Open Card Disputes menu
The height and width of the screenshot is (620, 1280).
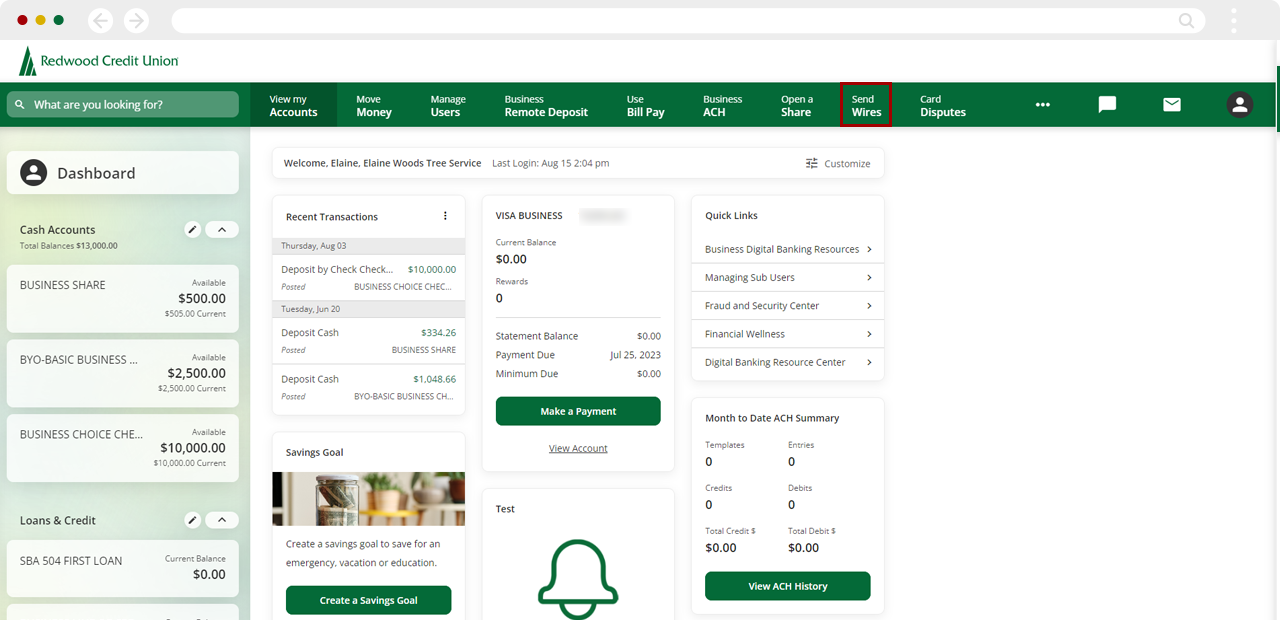[943, 105]
